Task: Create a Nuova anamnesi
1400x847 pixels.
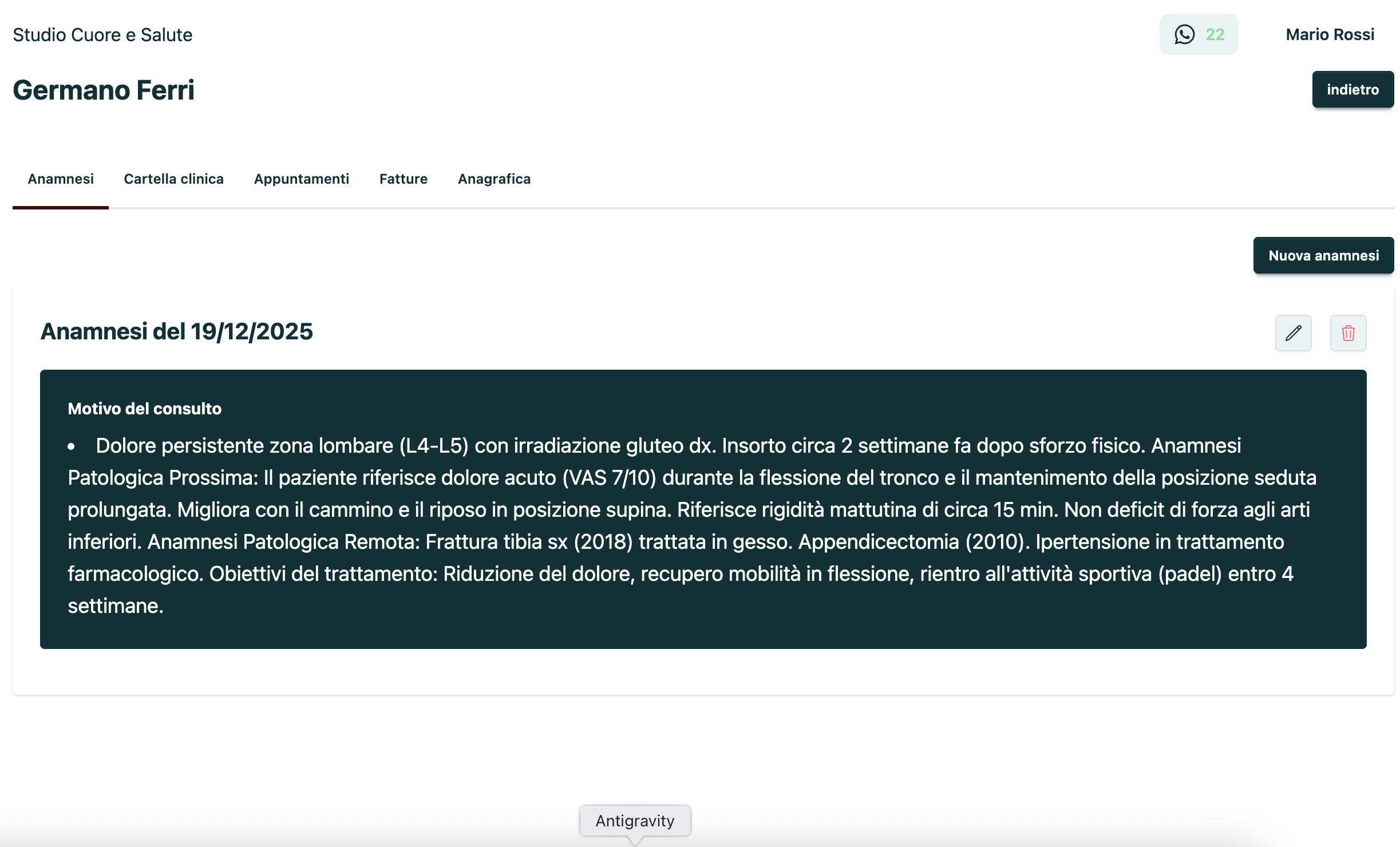Action: click(x=1323, y=255)
